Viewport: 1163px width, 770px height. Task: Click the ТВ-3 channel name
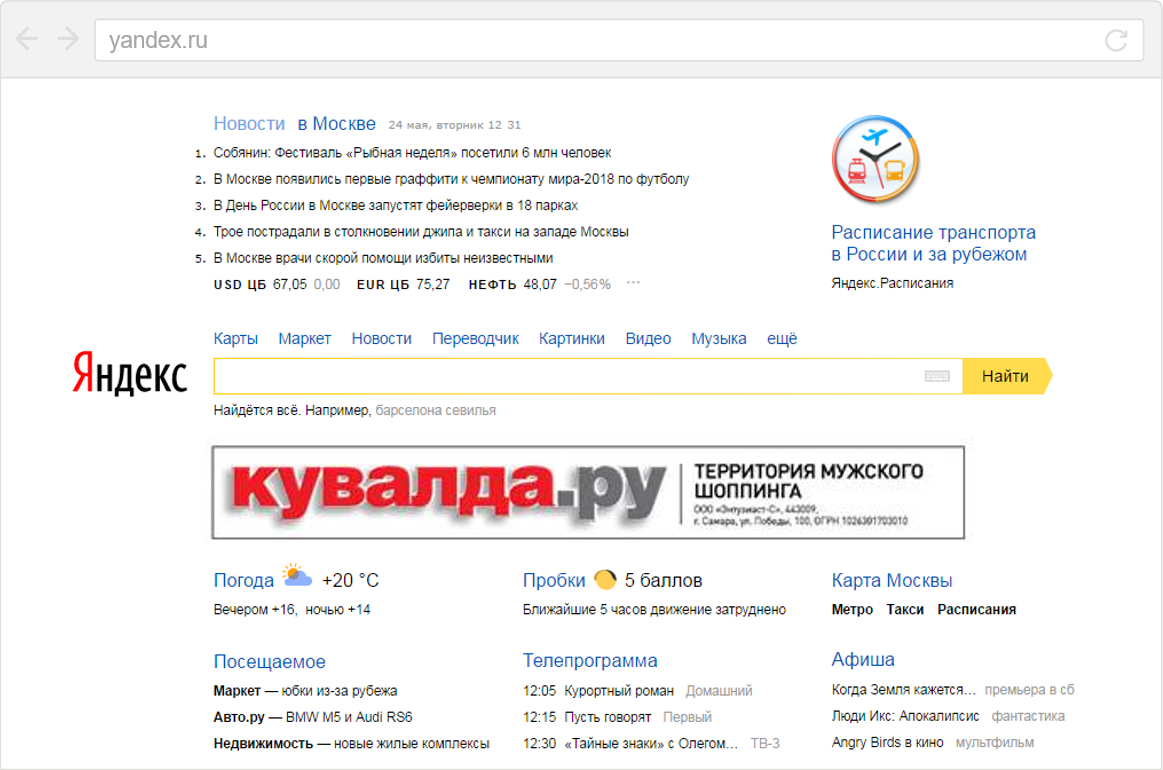765,743
